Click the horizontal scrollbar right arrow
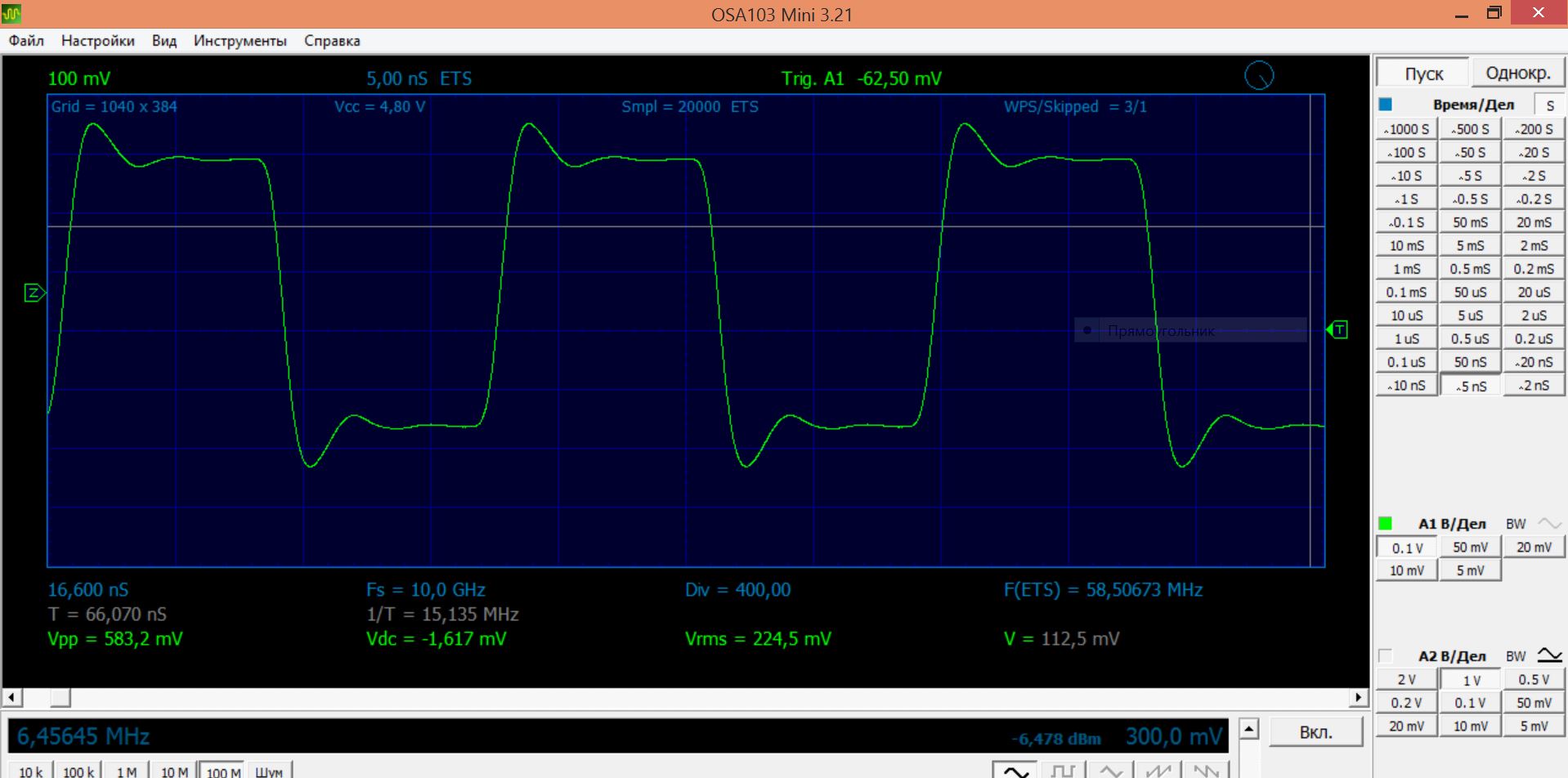This screenshot has width=1568, height=778. coord(1358,697)
